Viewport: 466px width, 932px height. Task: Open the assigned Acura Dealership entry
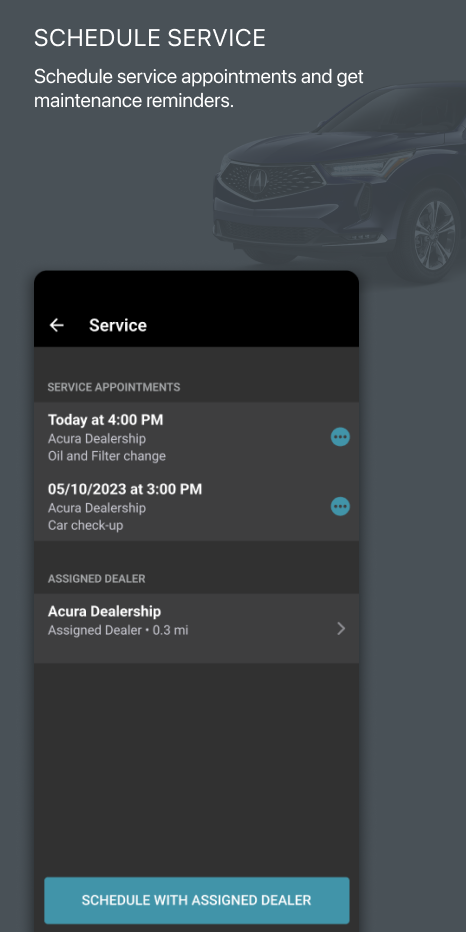tap(196, 628)
